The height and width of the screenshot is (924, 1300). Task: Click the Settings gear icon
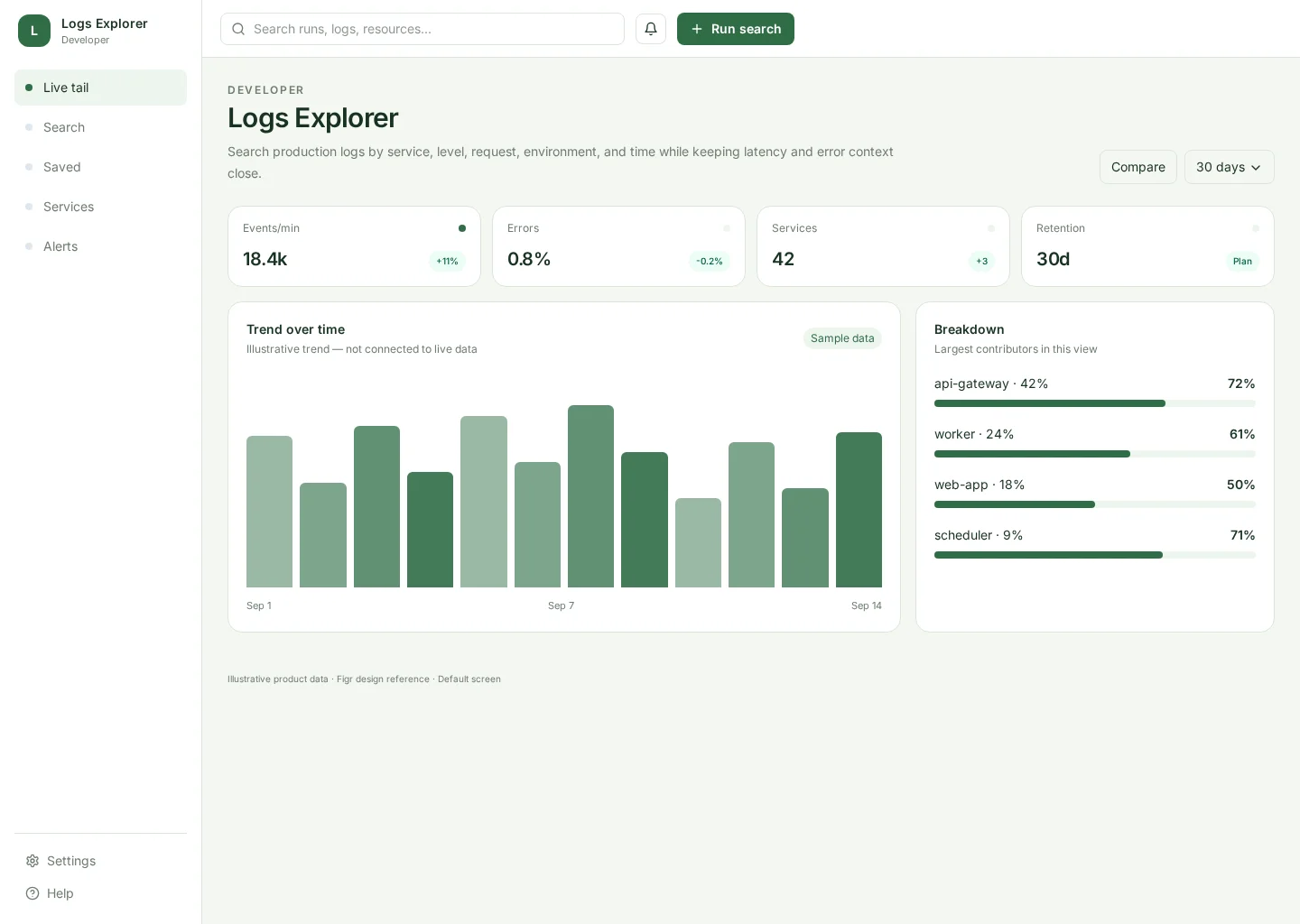(32, 861)
